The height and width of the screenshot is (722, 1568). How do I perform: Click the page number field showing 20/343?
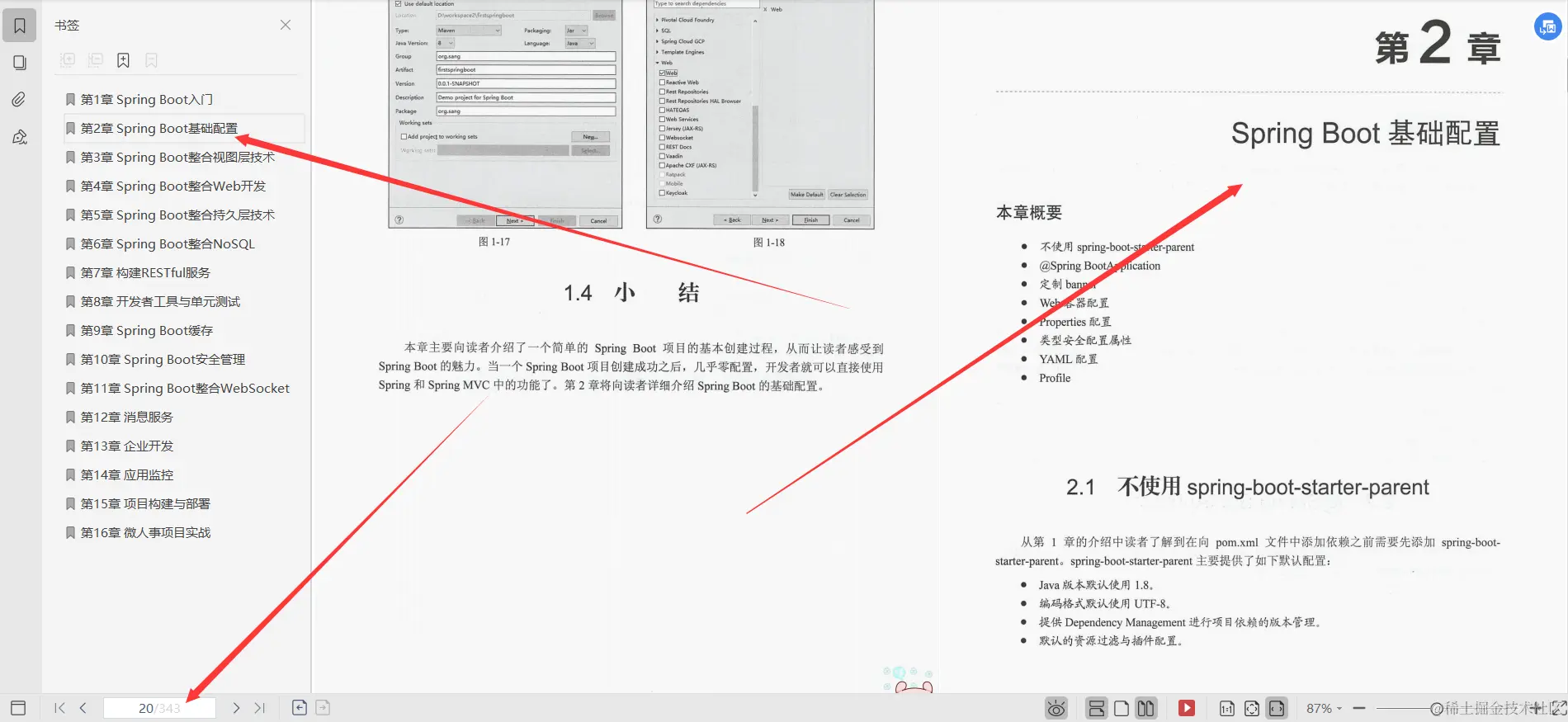pos(159,708)
